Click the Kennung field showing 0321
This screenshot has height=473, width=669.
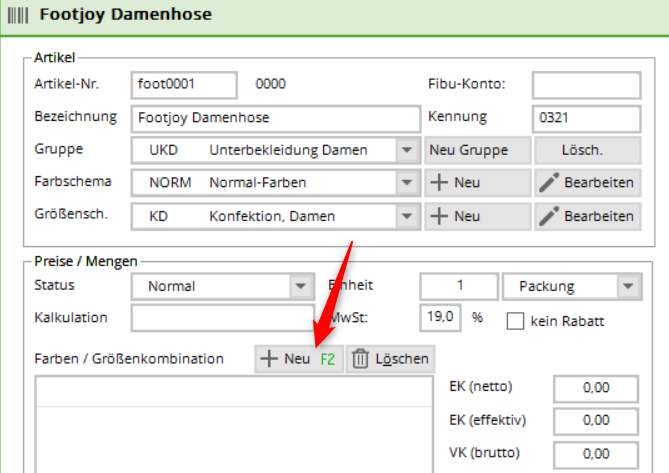point(586,118)
